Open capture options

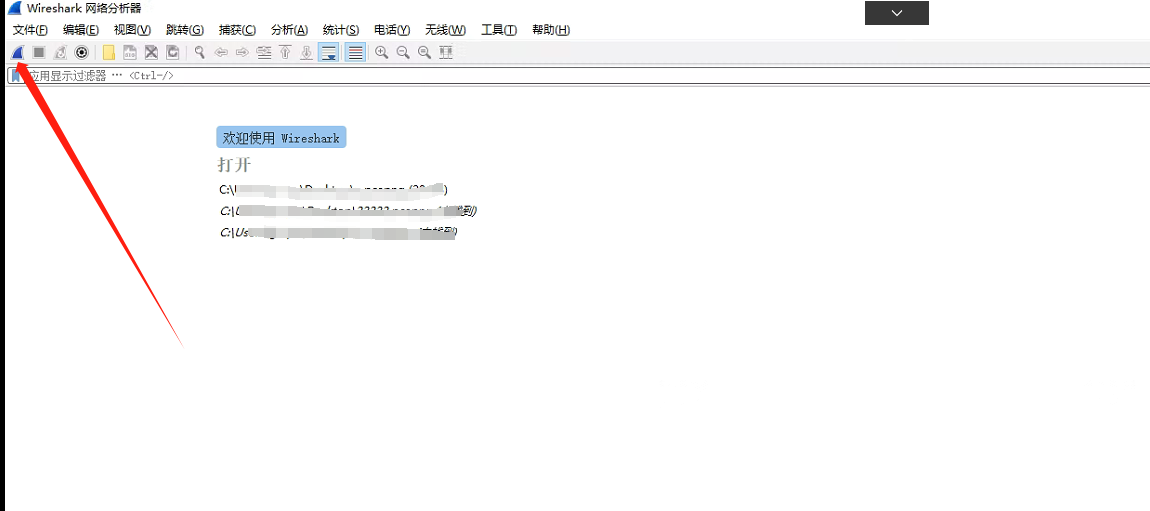click(x=81, y=52)
